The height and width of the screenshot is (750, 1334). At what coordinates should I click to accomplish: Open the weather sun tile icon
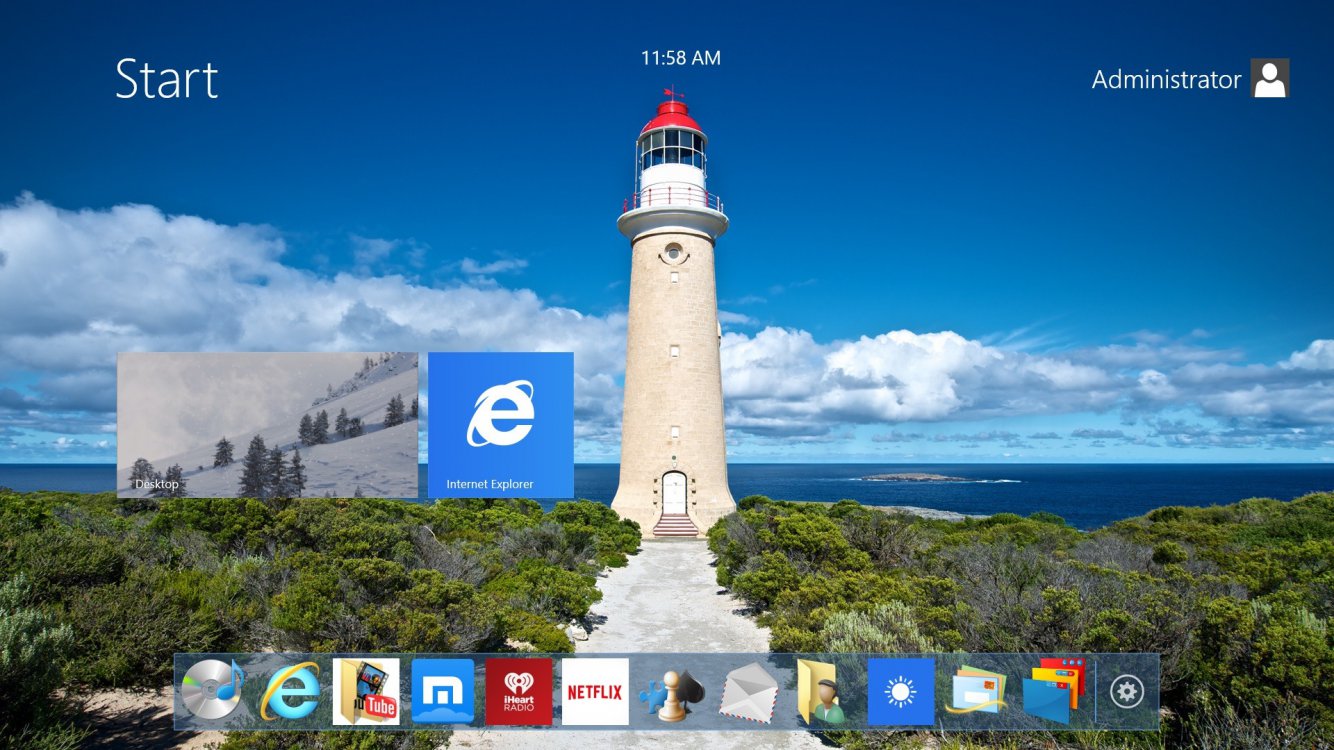[901, 691]
